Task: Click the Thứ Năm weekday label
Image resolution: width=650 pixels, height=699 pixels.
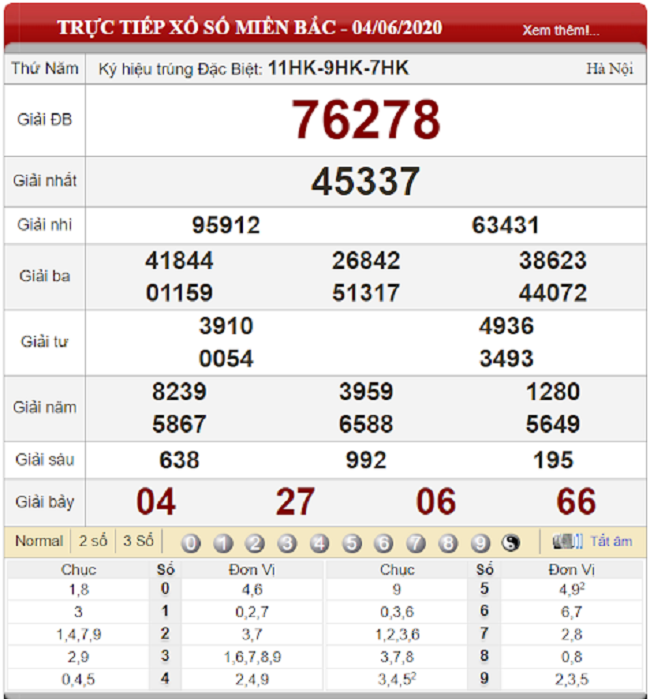Action: (x=45, y=68)
